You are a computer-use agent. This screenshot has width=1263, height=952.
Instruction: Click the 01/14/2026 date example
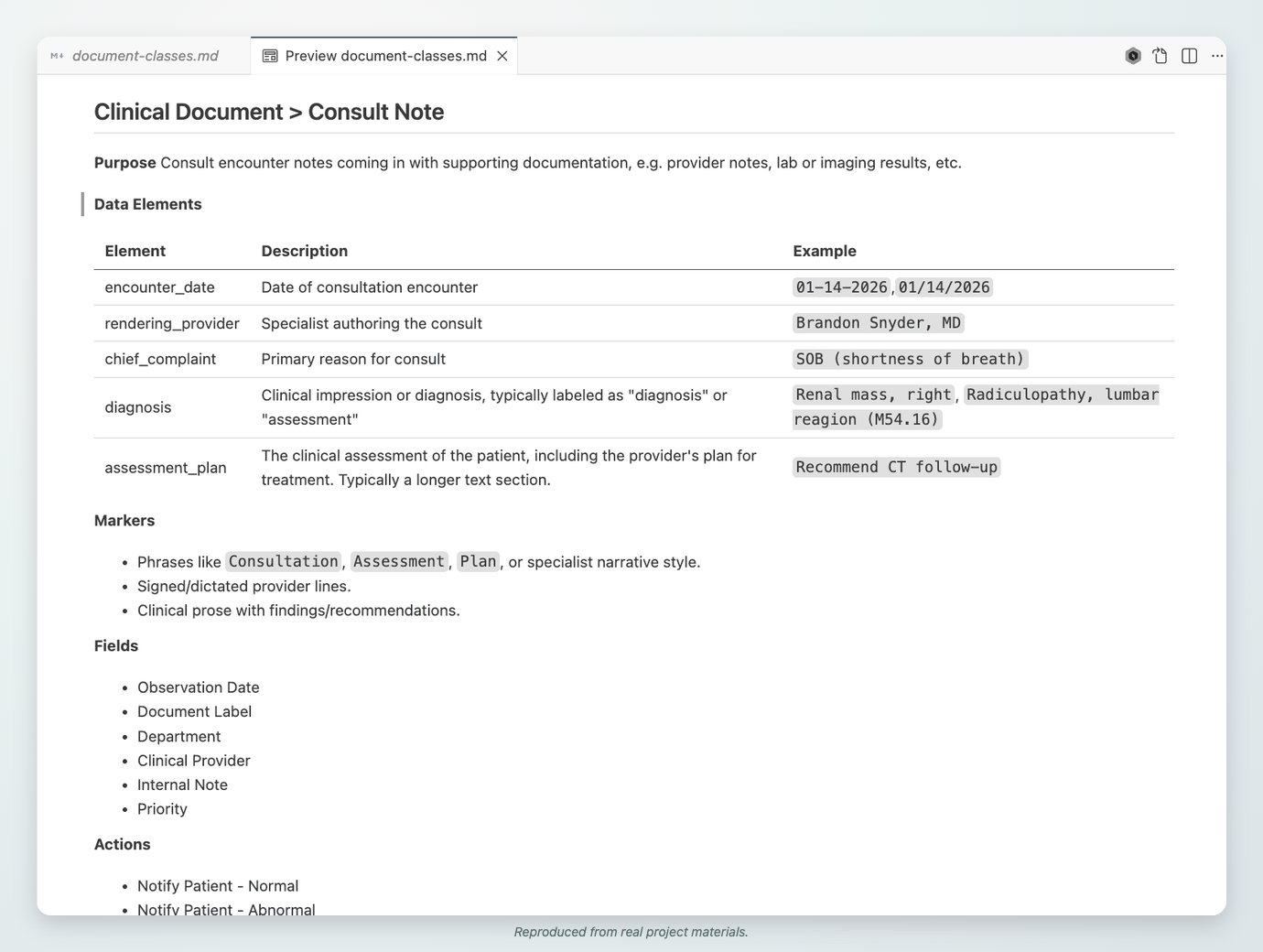pos(944,287)
